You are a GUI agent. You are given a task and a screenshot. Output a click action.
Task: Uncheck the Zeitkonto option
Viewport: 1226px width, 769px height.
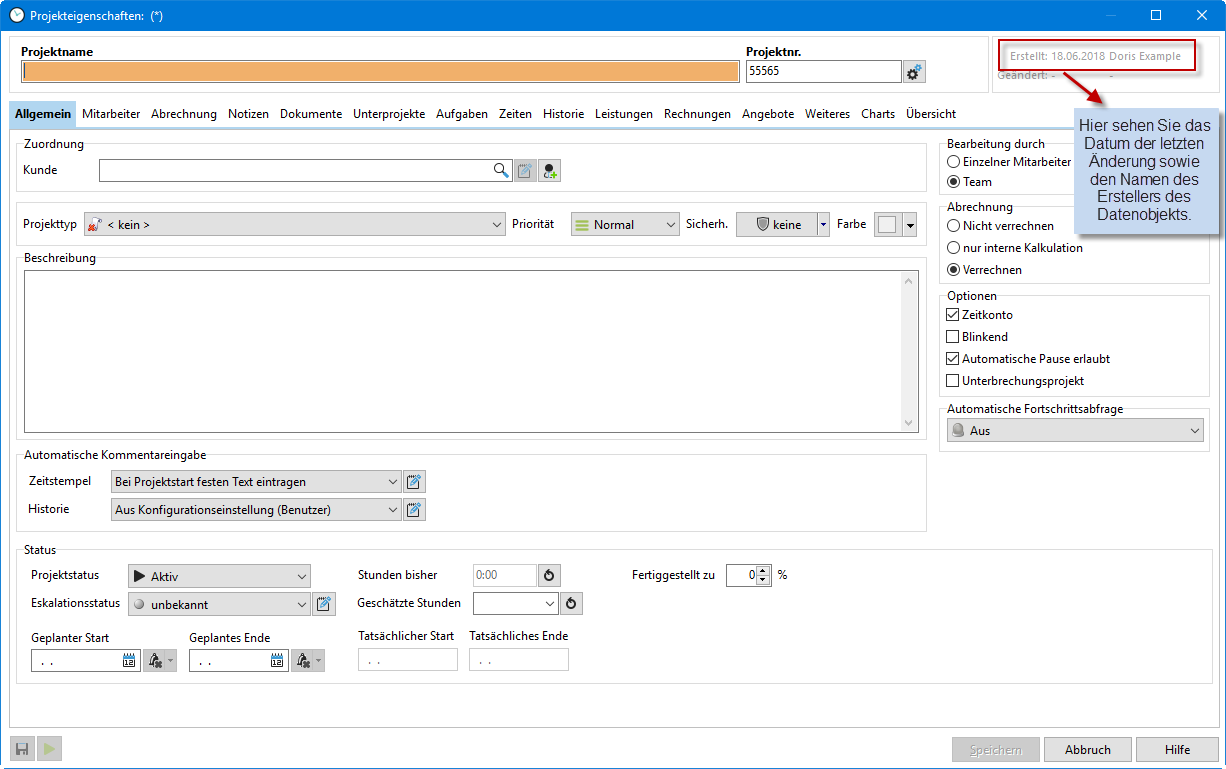click(x=953, y=315)
